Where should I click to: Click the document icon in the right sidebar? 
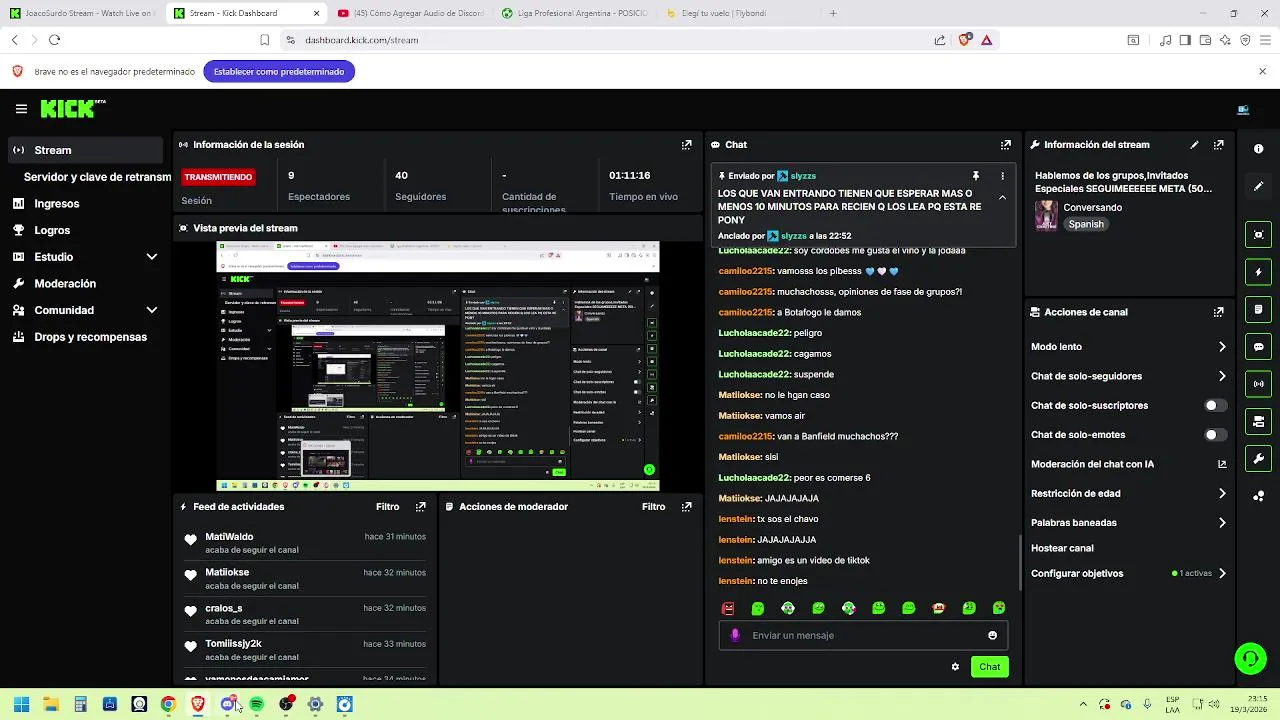(x=1258, y=310)
